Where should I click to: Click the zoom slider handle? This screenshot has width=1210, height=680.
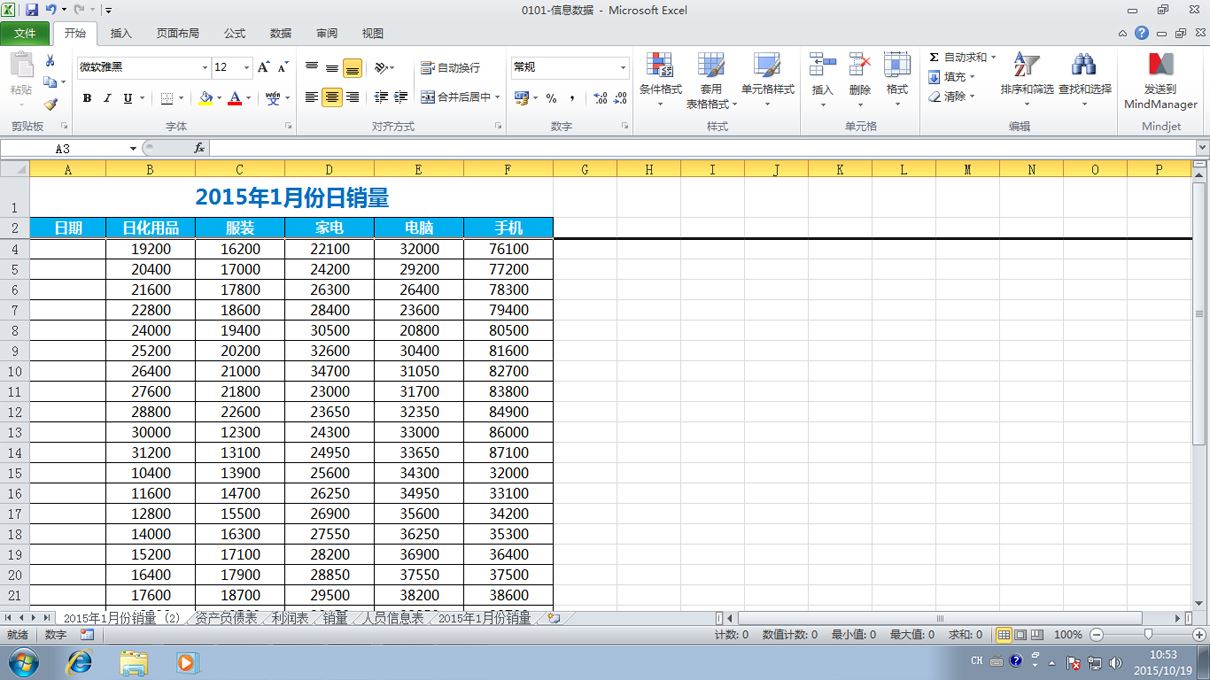coord(1148,634)
